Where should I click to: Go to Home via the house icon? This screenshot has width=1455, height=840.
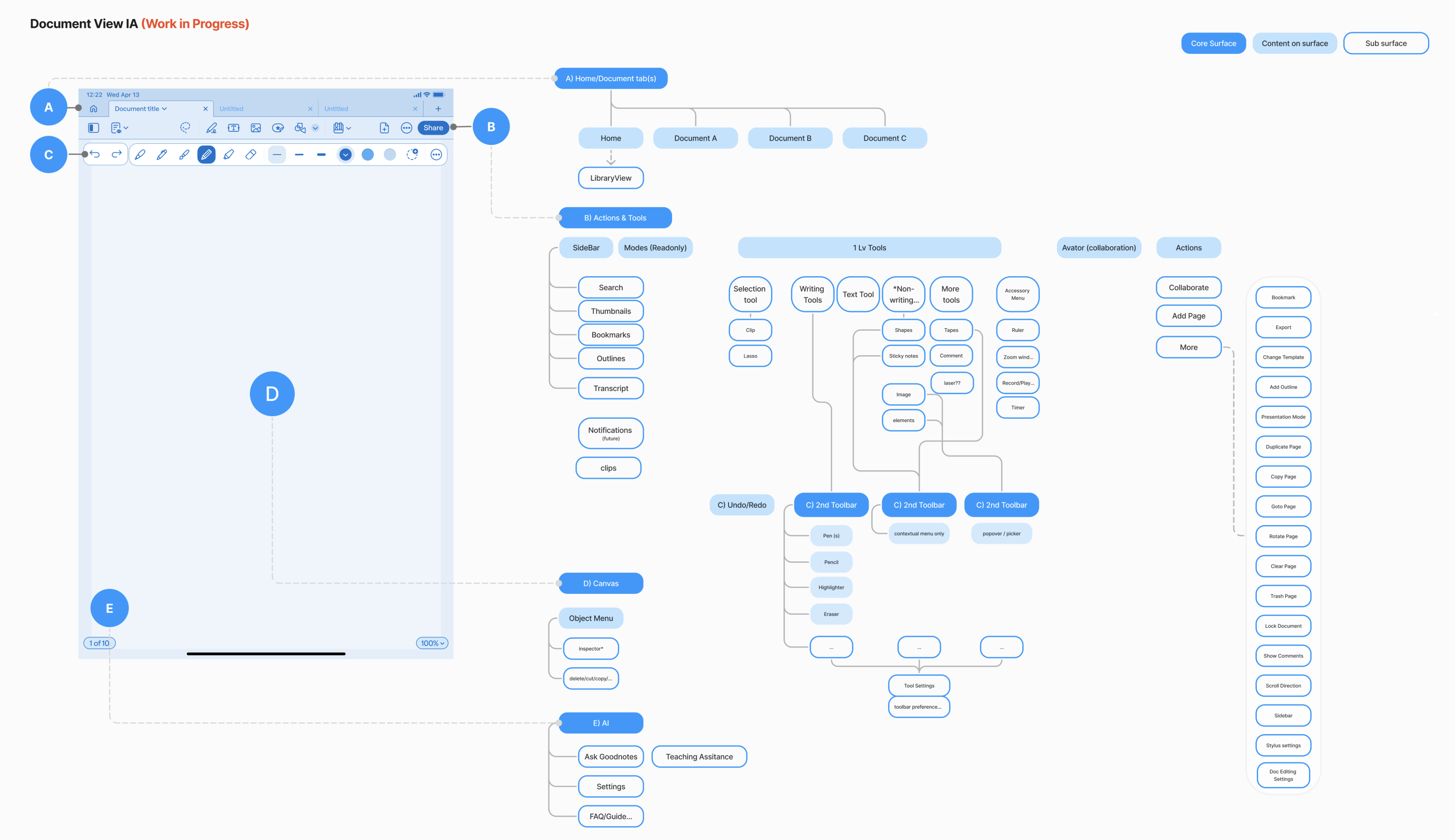pyautogui.click(x=93, y=109)
